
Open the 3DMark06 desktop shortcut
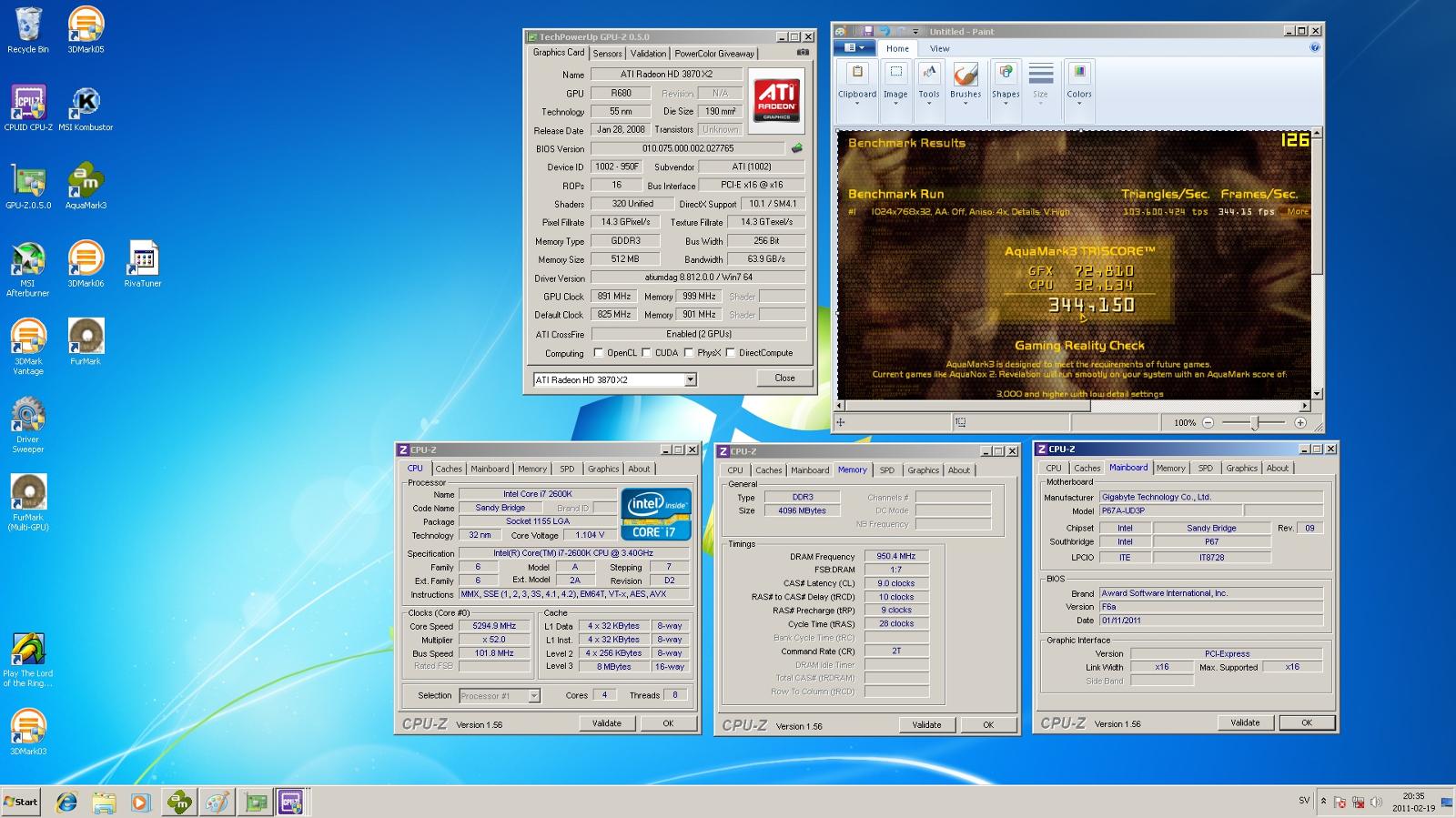pyautogui.click(x=86, y=265)
